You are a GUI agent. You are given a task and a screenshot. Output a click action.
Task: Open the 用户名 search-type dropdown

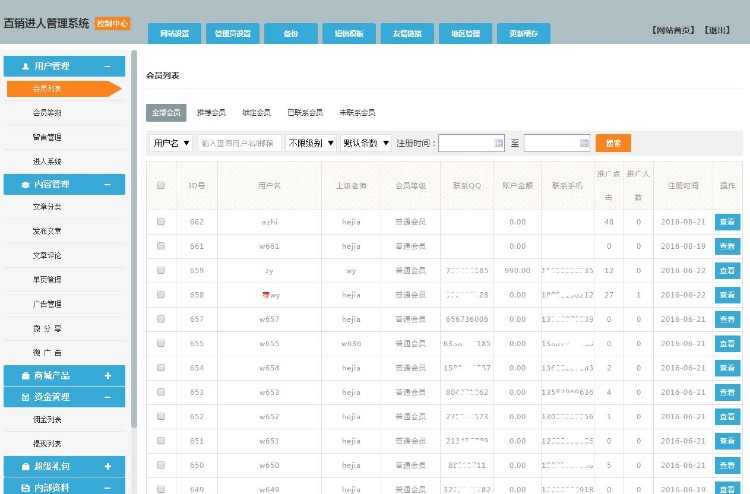pos(171,143)
